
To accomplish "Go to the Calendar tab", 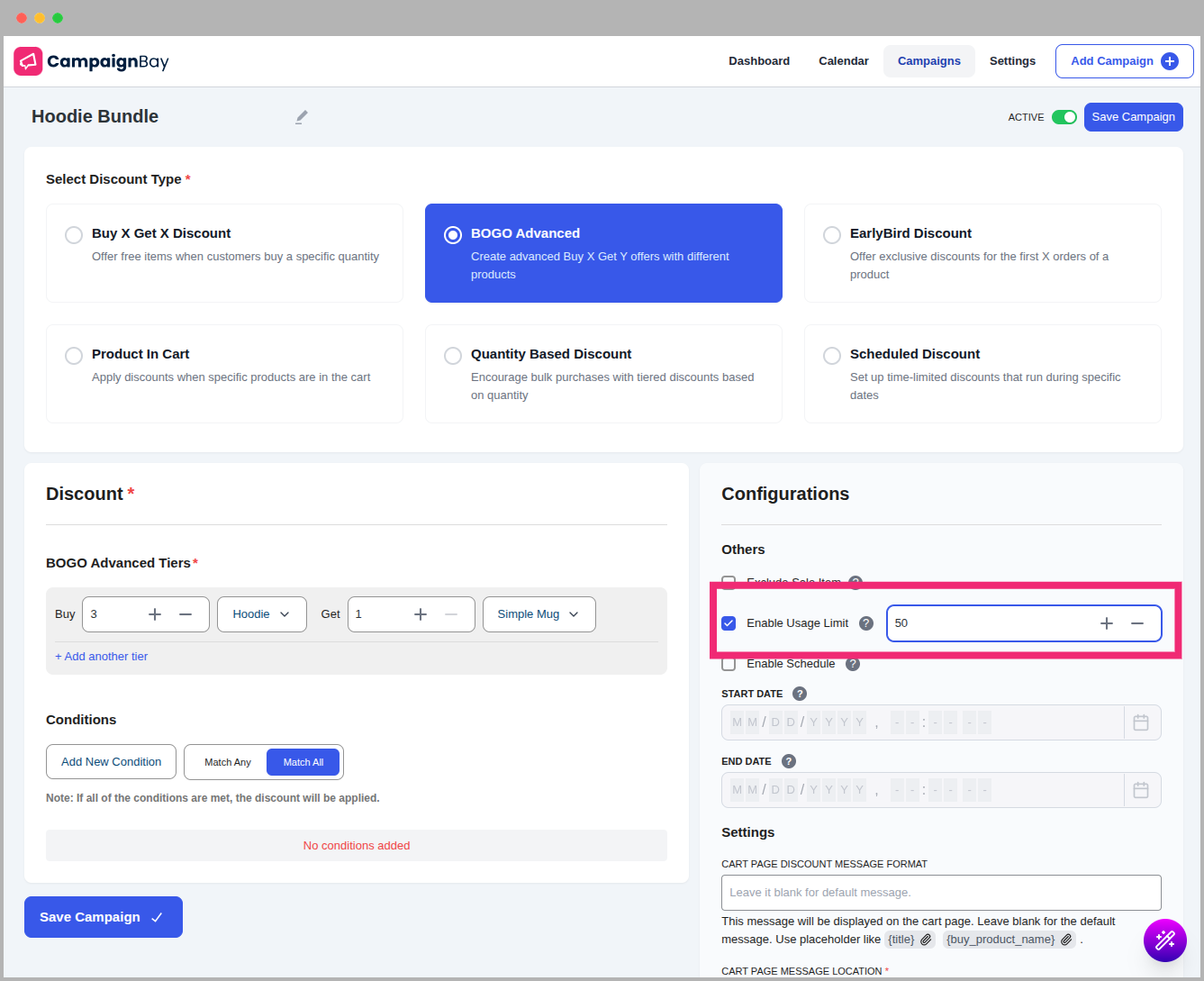I will pos(843,61).
